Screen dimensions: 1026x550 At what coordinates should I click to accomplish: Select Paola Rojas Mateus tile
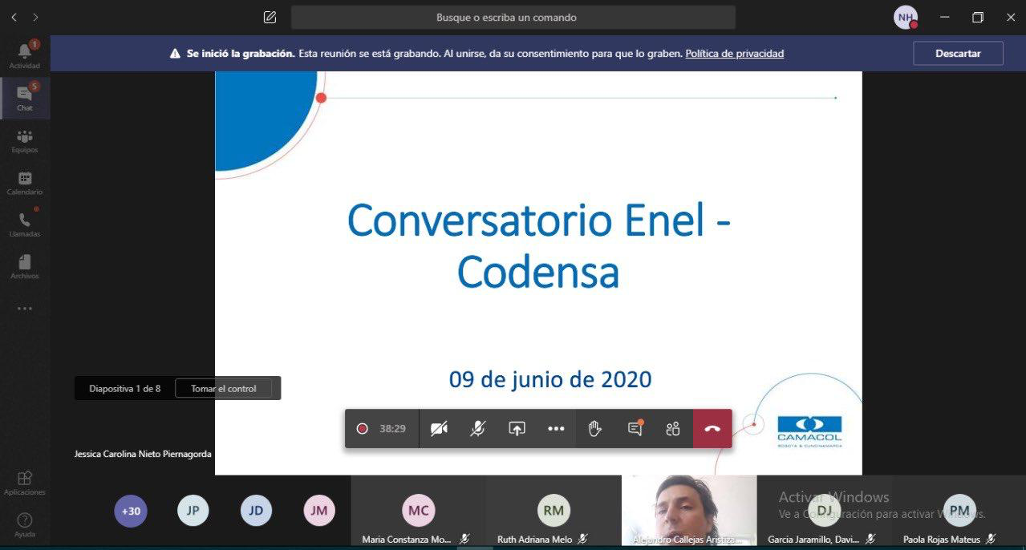[x=959, y=511]
